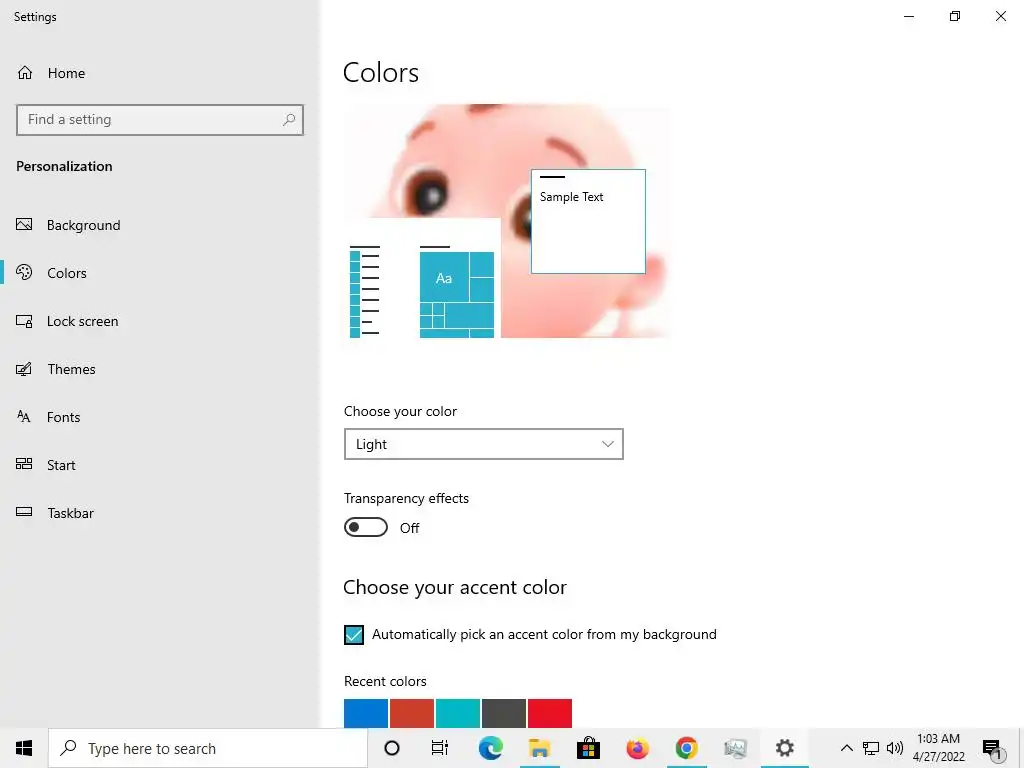Turn on Transparency effects toggle
Image resolution: width=1024 pixels, height=768 pixels.
pos(366,527)
